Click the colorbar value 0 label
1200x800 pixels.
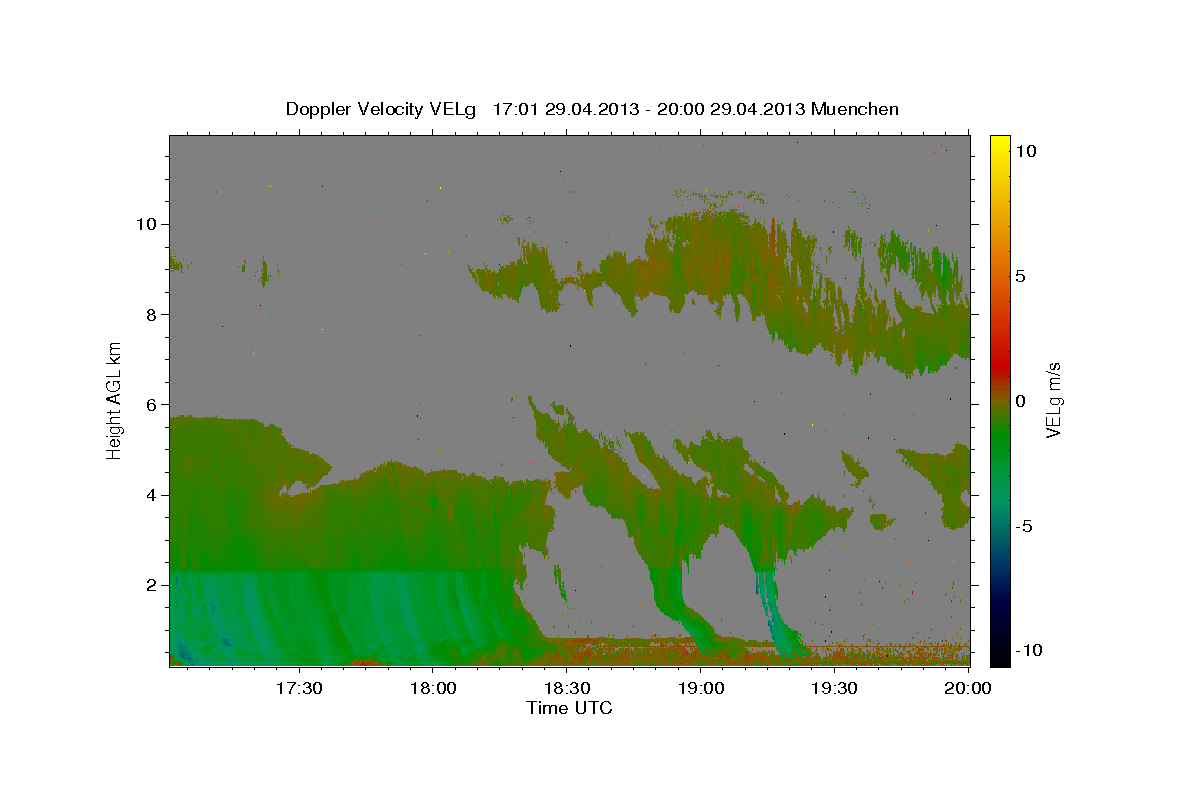pyautogui.click(x=1020, y=401)
